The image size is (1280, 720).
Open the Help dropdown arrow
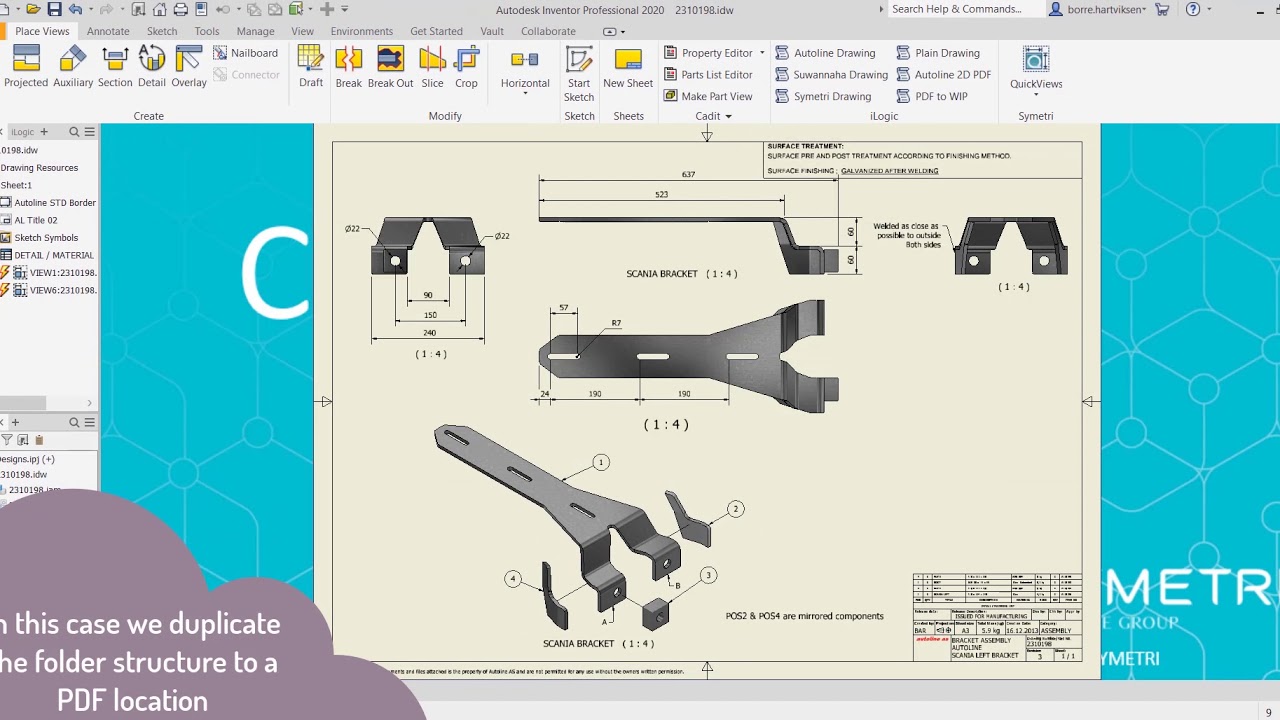[1208, 9]
